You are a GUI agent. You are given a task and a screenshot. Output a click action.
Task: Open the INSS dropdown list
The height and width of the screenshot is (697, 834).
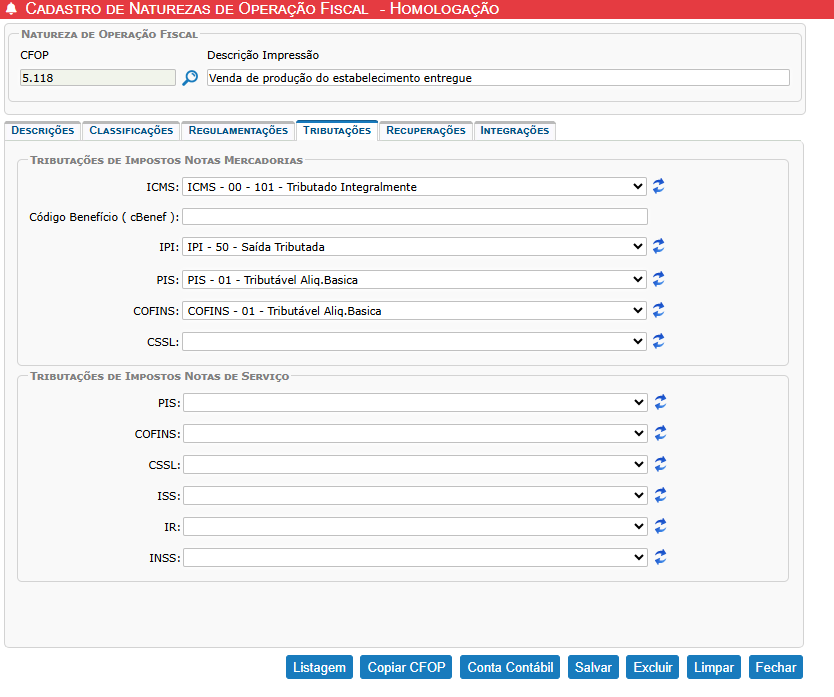tap(415, 557)
